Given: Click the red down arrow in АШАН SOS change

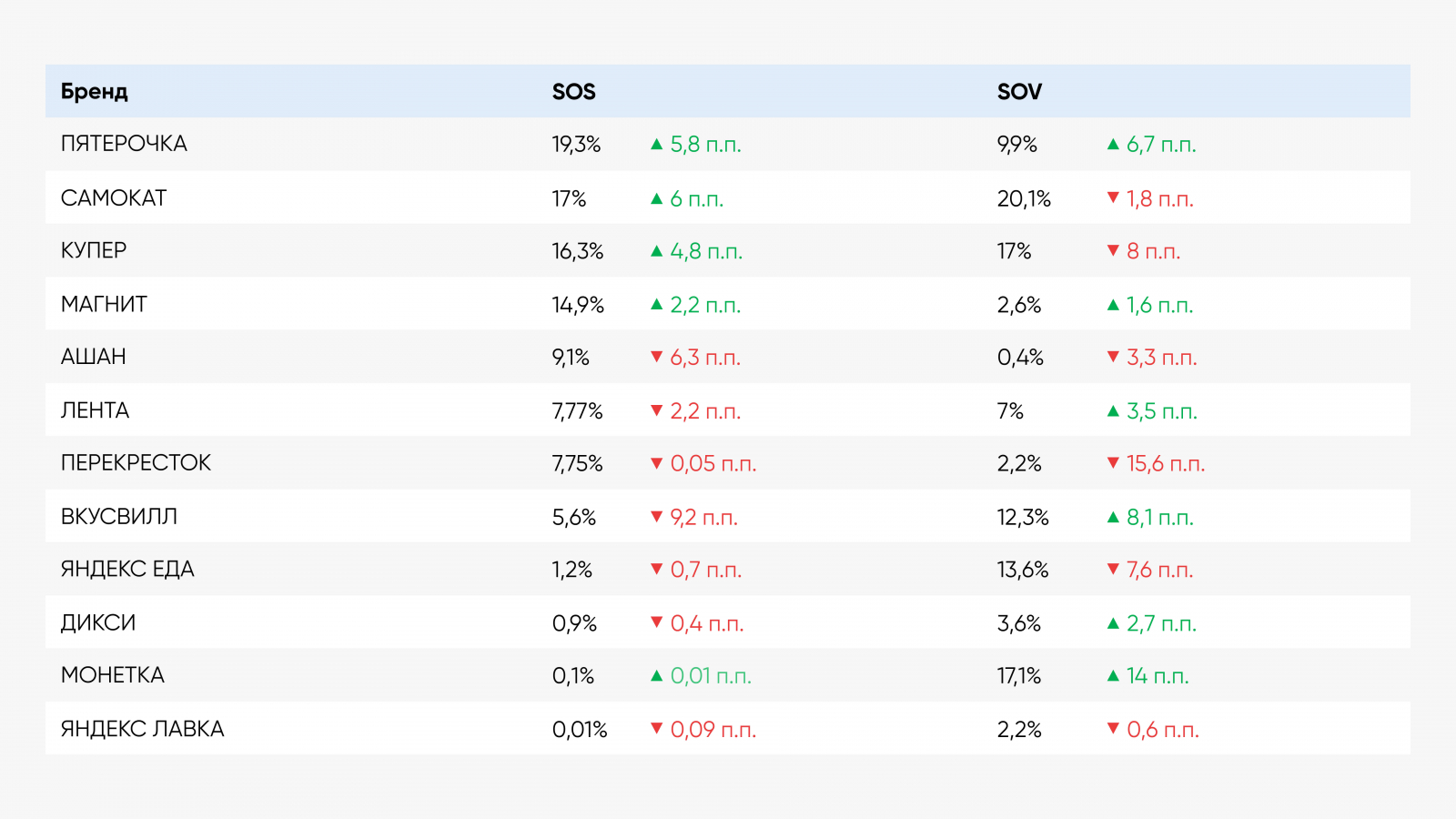Looking at the screenshot, I should pyautogui.click(x=656, y=357).
